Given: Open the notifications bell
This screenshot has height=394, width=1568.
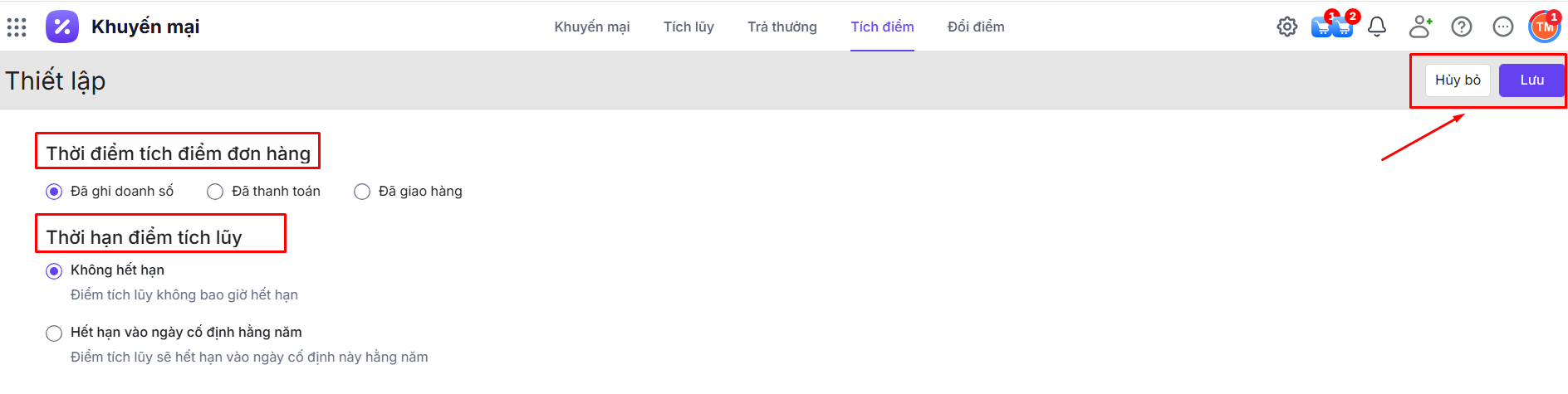Looking at the screenshot, I should pos(1377,27).
